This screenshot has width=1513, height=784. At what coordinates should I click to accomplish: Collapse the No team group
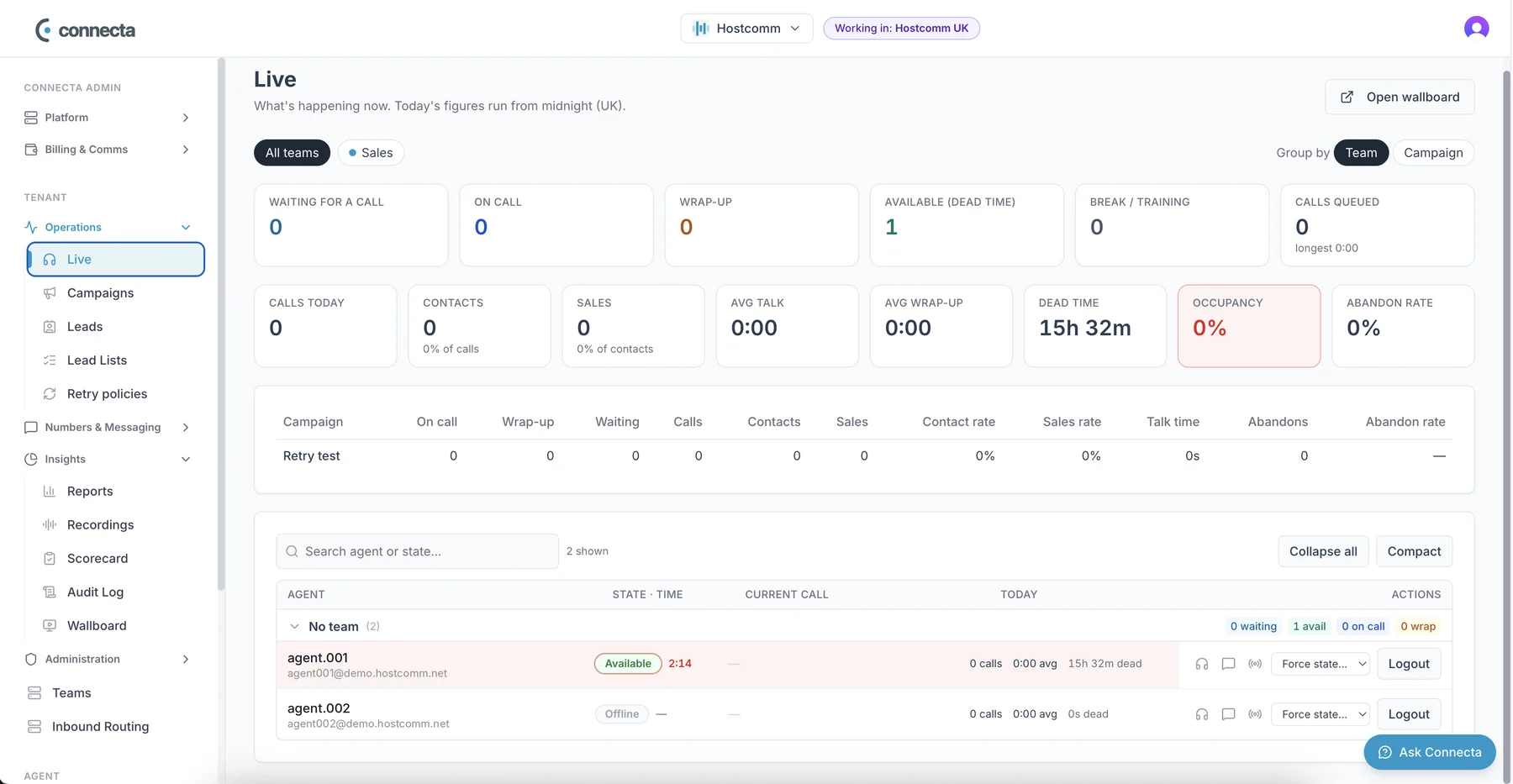294,627
